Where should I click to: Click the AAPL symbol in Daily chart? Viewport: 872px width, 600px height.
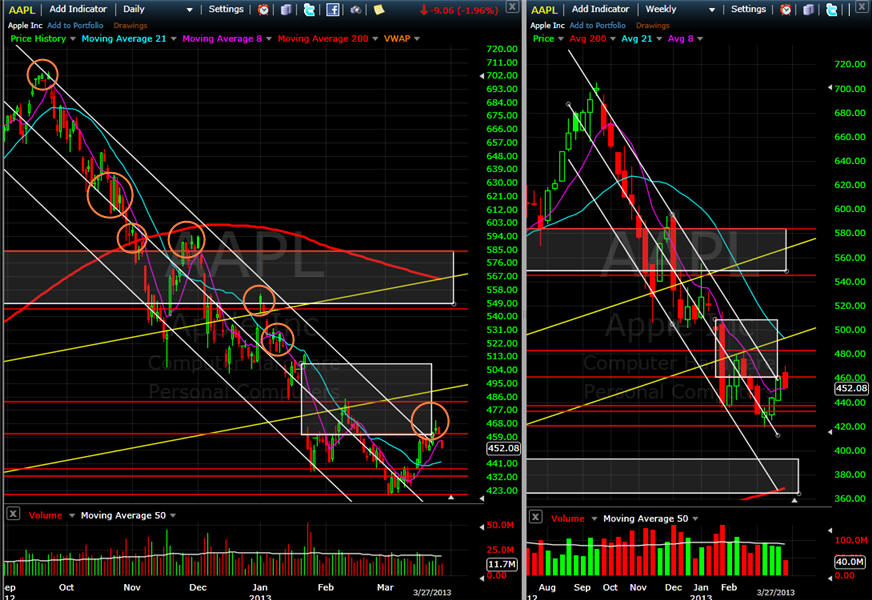[x=22, y=10]
